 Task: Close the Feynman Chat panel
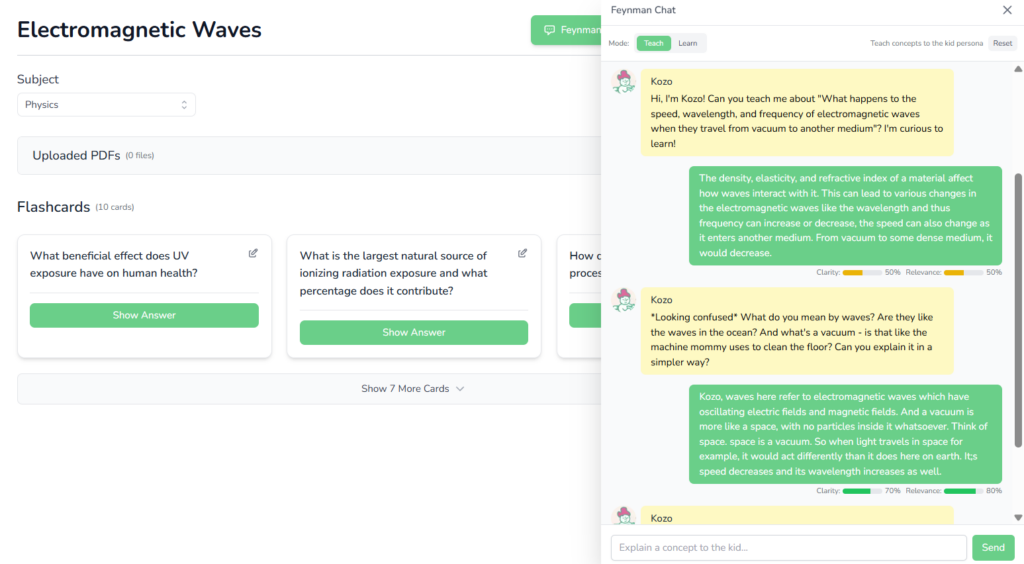(1007, 10)
